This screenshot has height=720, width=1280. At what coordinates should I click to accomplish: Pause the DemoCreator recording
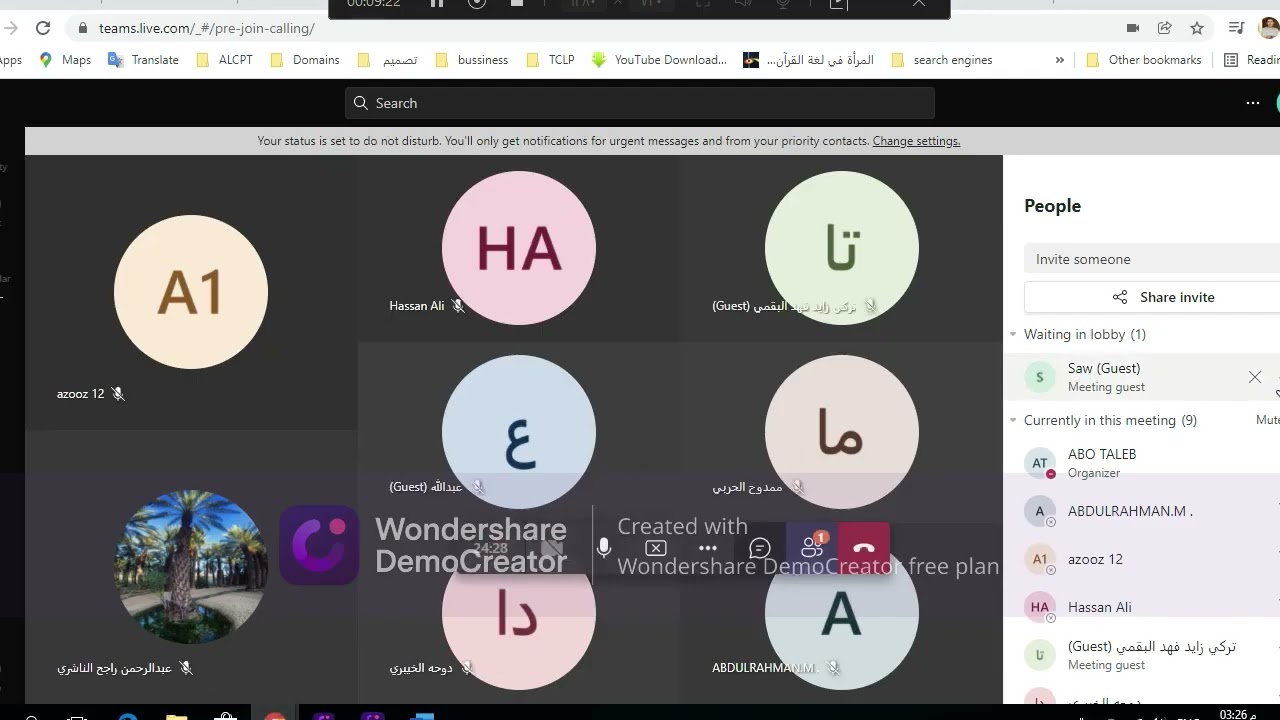pos(437,4)
